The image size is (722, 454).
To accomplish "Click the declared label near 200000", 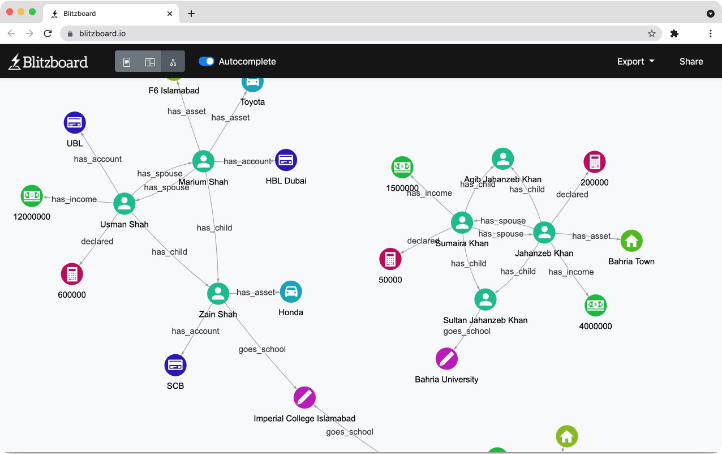I will 572,194.
